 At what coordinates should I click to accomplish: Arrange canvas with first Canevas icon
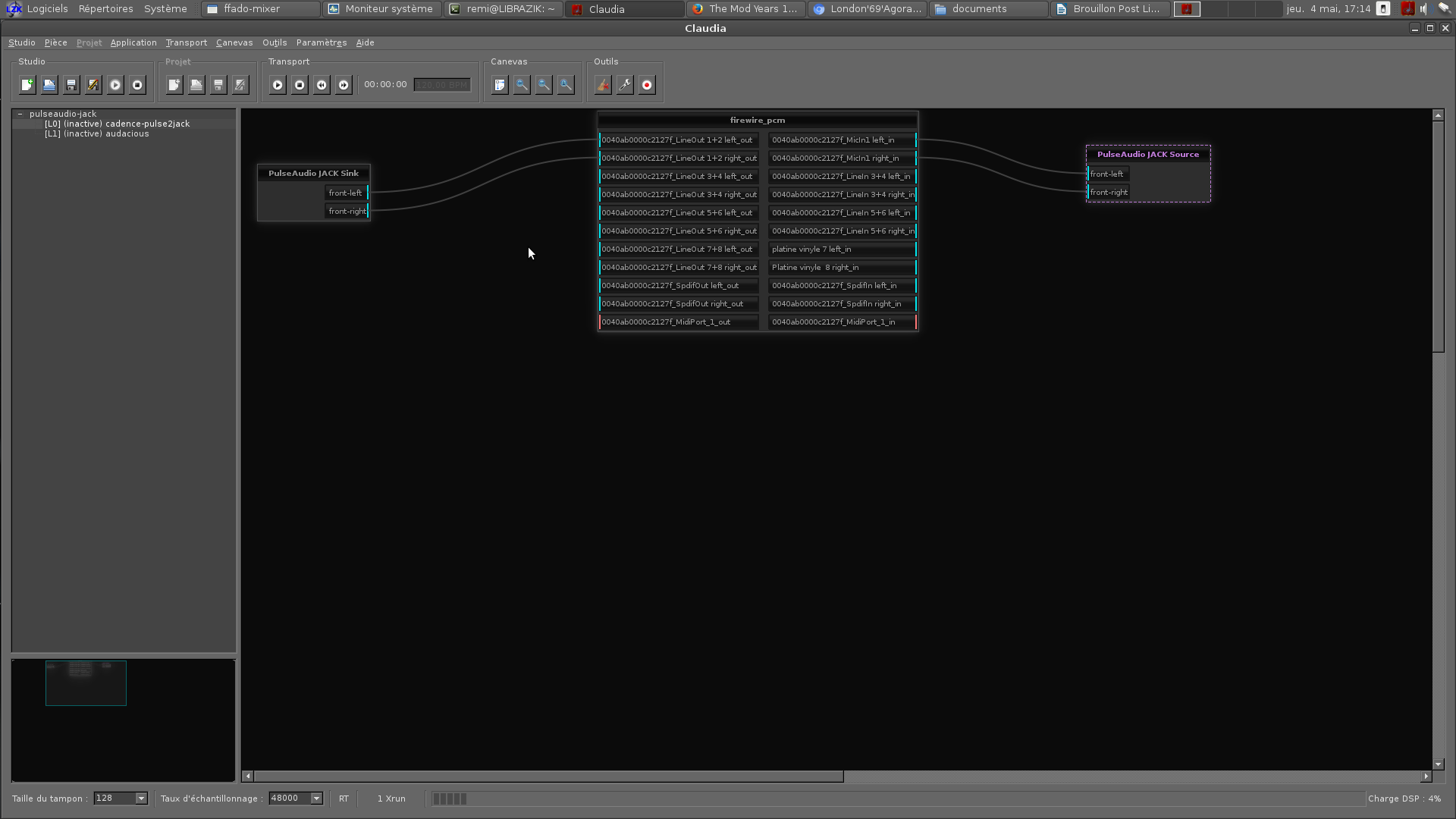[x=500, y=85]
